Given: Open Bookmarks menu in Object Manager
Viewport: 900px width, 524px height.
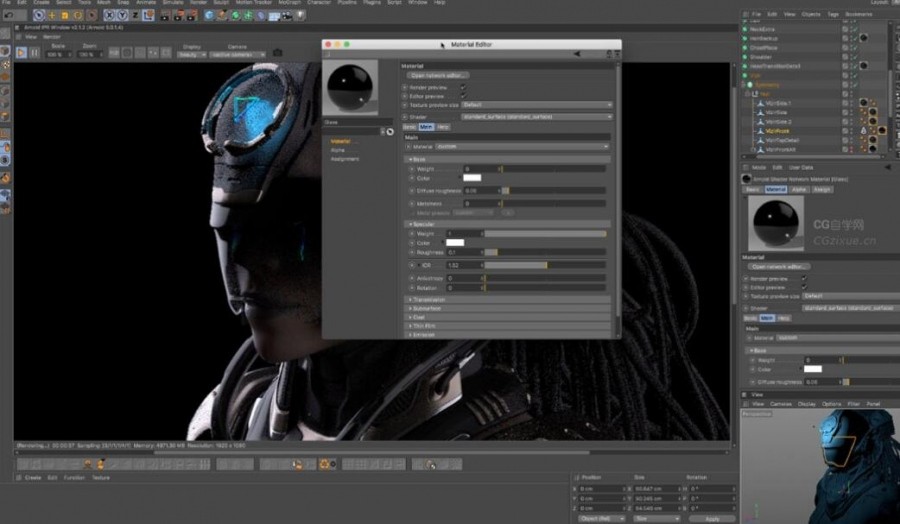Looking at the screenshot, I should pyautogui.click(x=859, y=14).
